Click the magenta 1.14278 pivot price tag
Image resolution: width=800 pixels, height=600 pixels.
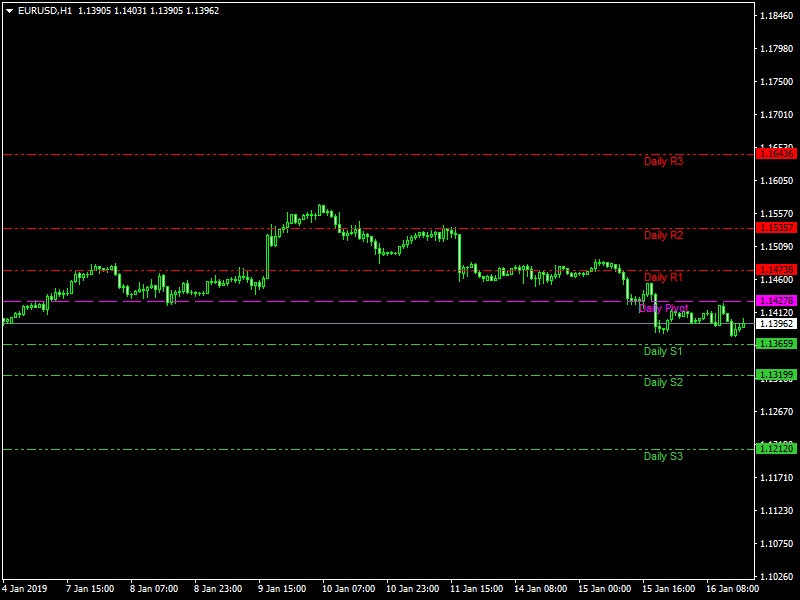[x=777, y=301]
